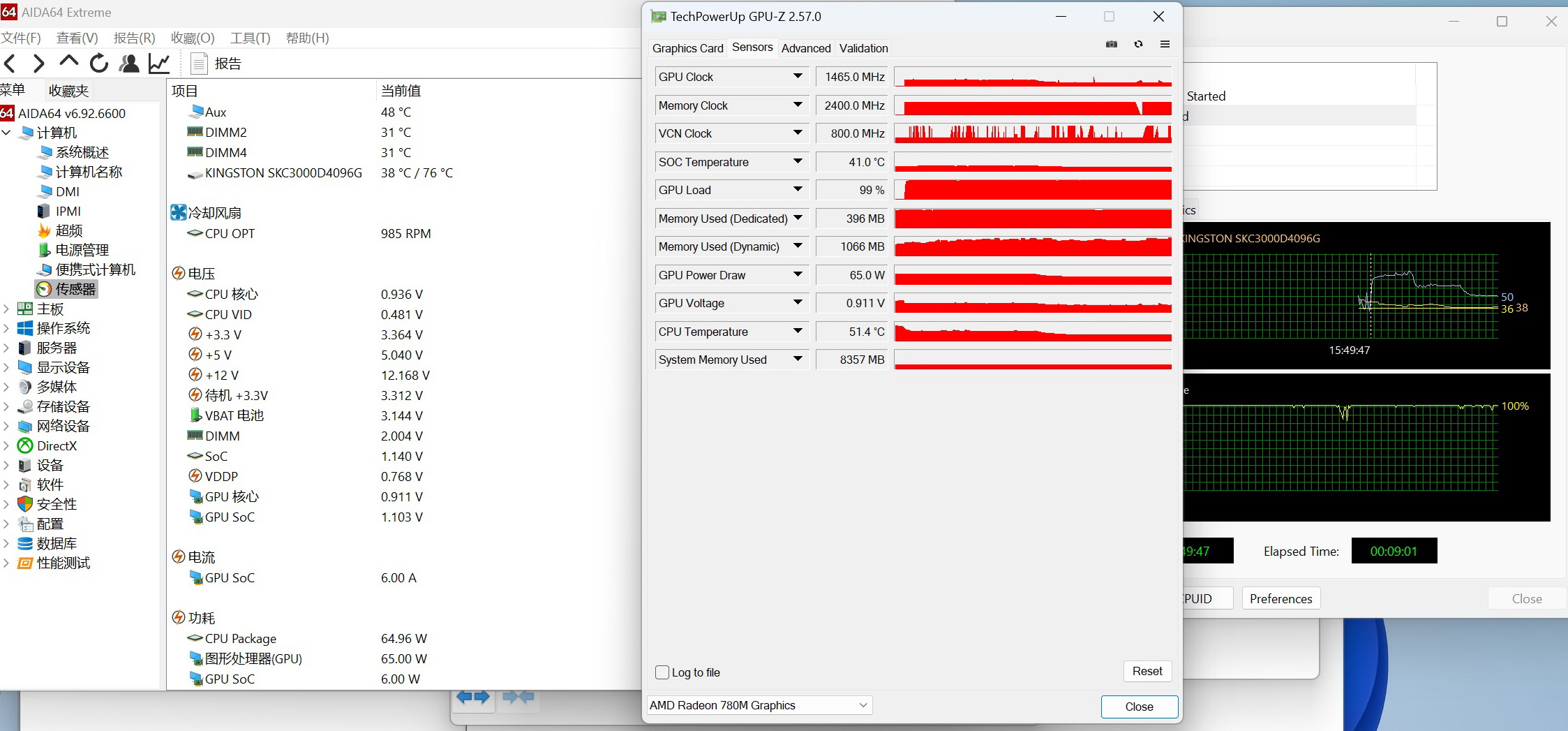Click the DirectX Xbox icon in tree

coord(25,445)
